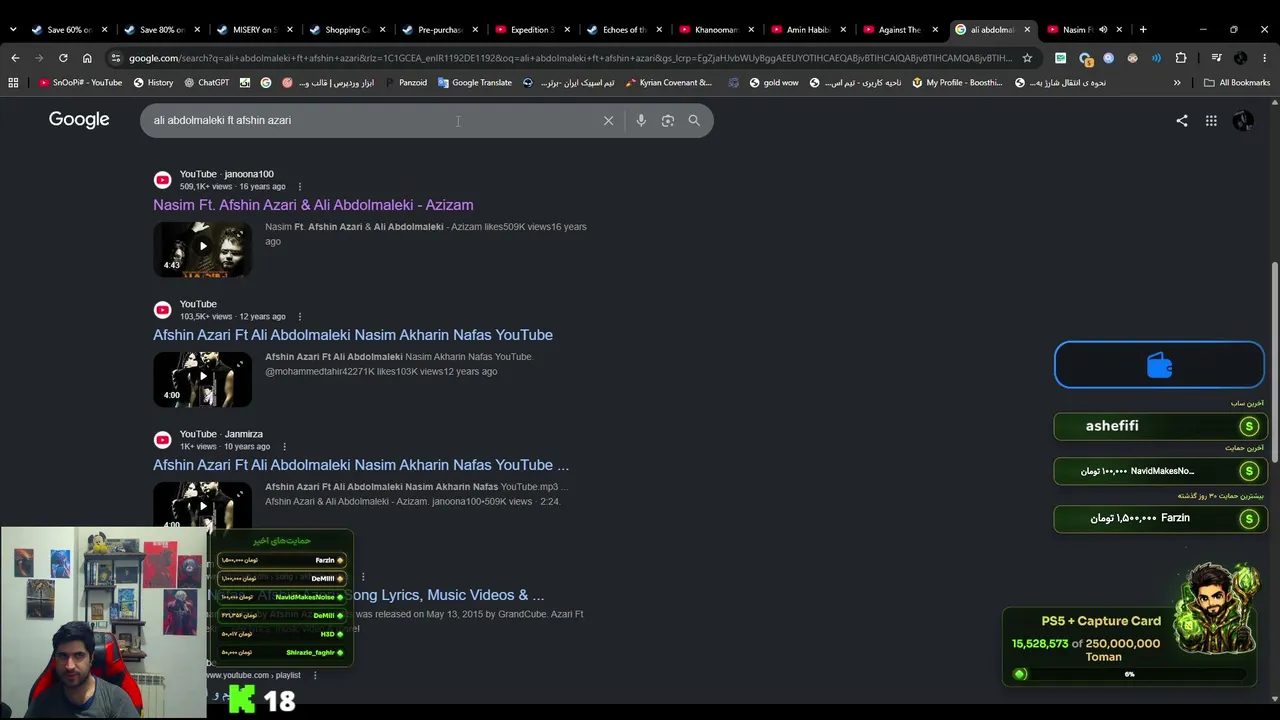Clear the search box with X
Viewport: 1280px width, 720px height.
(x=608, y=121)
